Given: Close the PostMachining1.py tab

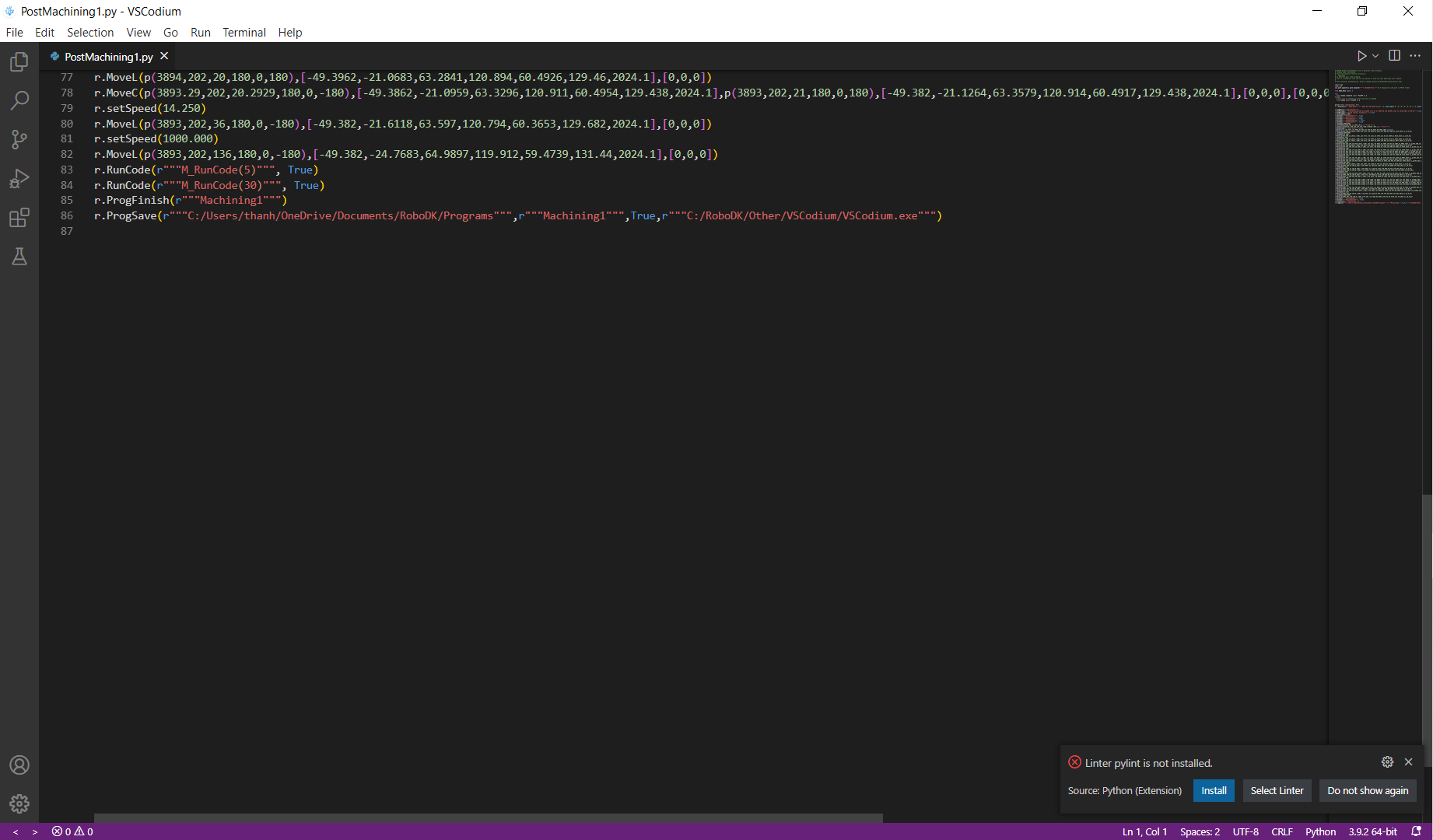Looking at the screenshot, I should (x=164, y=56).
